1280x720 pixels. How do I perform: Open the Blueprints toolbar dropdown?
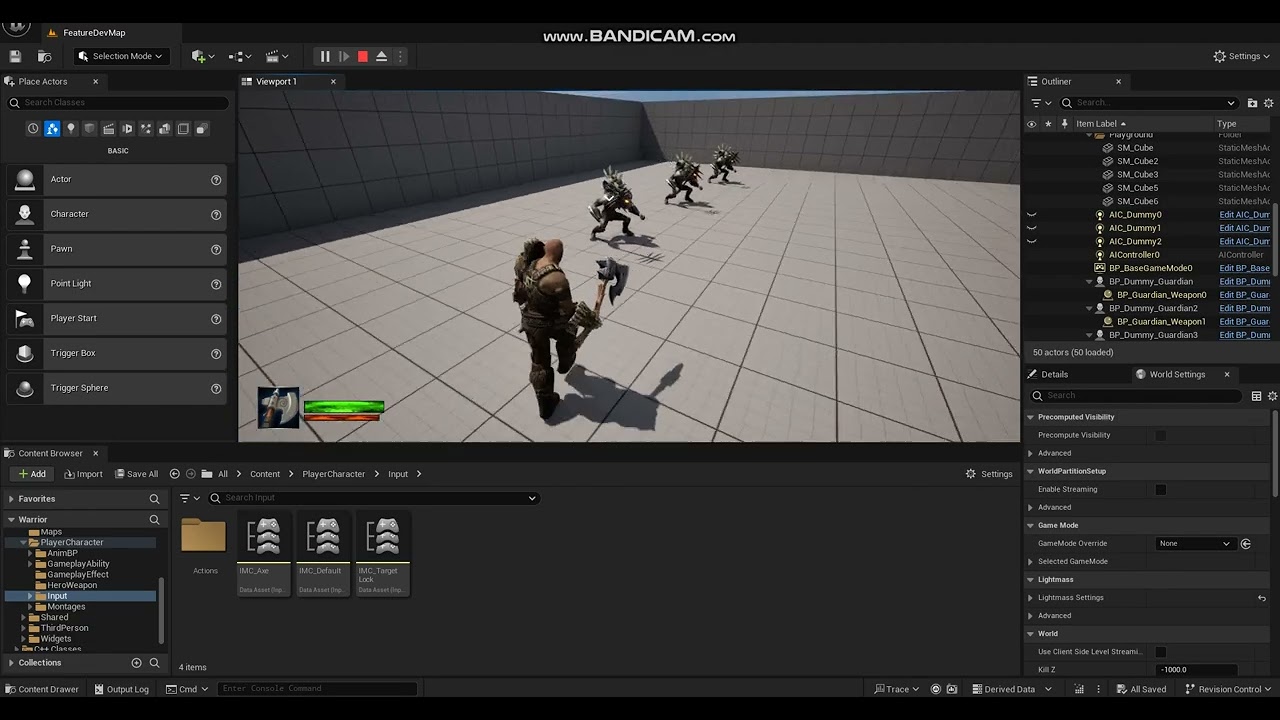coord(238,56)
